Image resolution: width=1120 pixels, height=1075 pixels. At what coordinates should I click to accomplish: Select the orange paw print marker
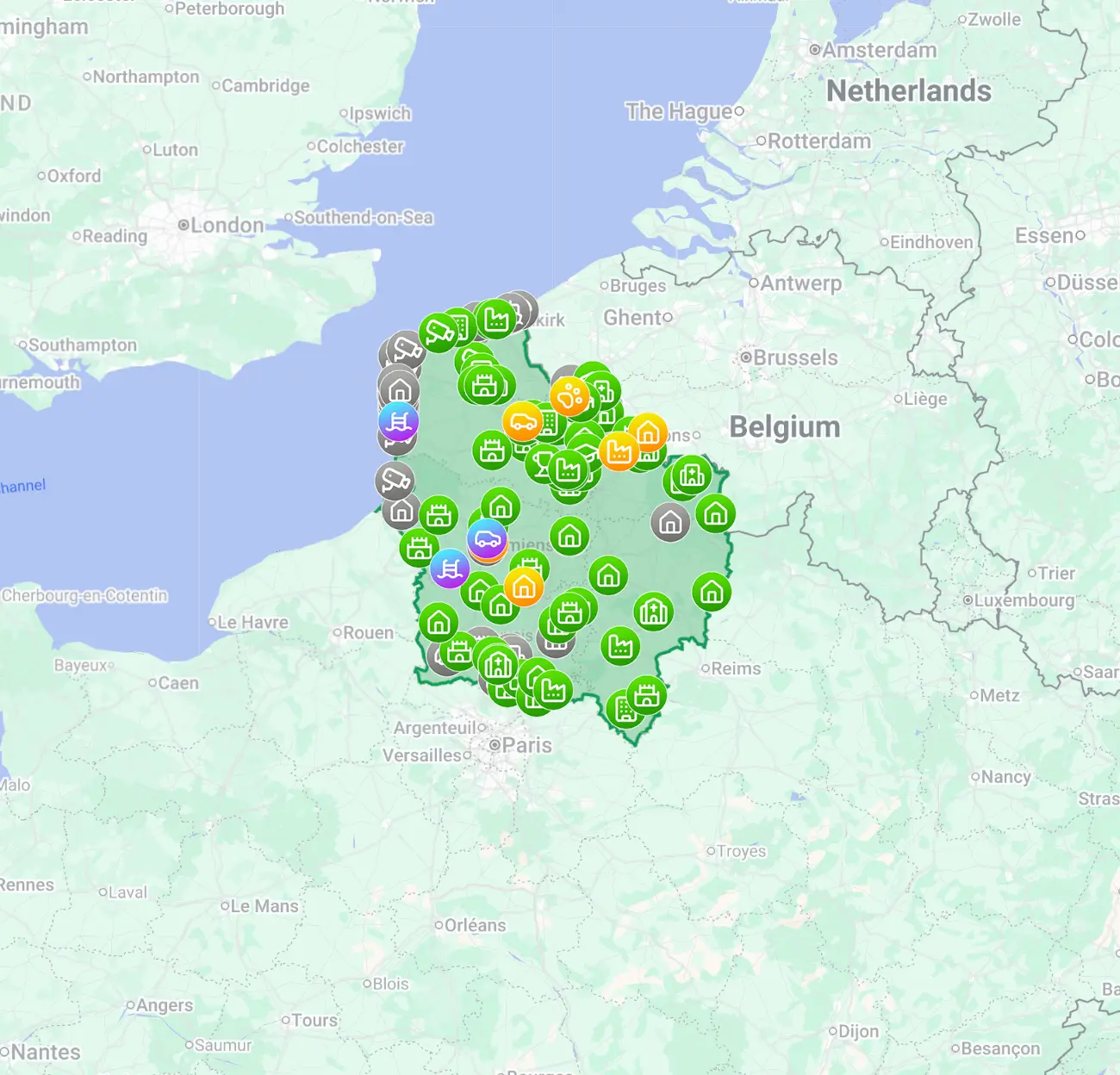(x=569, y=396)
